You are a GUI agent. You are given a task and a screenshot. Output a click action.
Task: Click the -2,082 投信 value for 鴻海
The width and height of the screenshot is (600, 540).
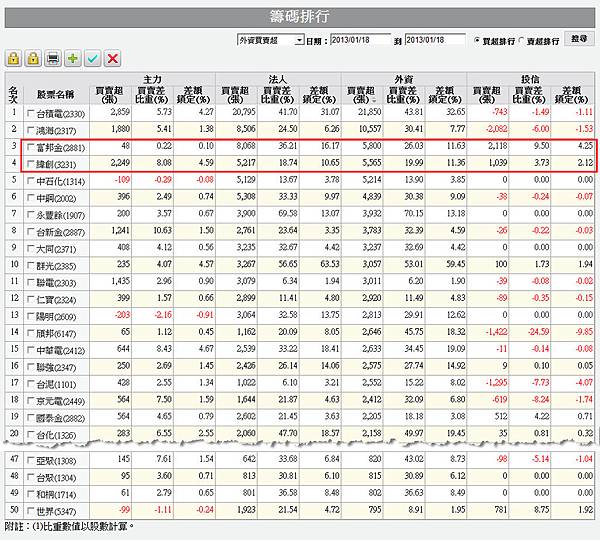pos(496,129)
